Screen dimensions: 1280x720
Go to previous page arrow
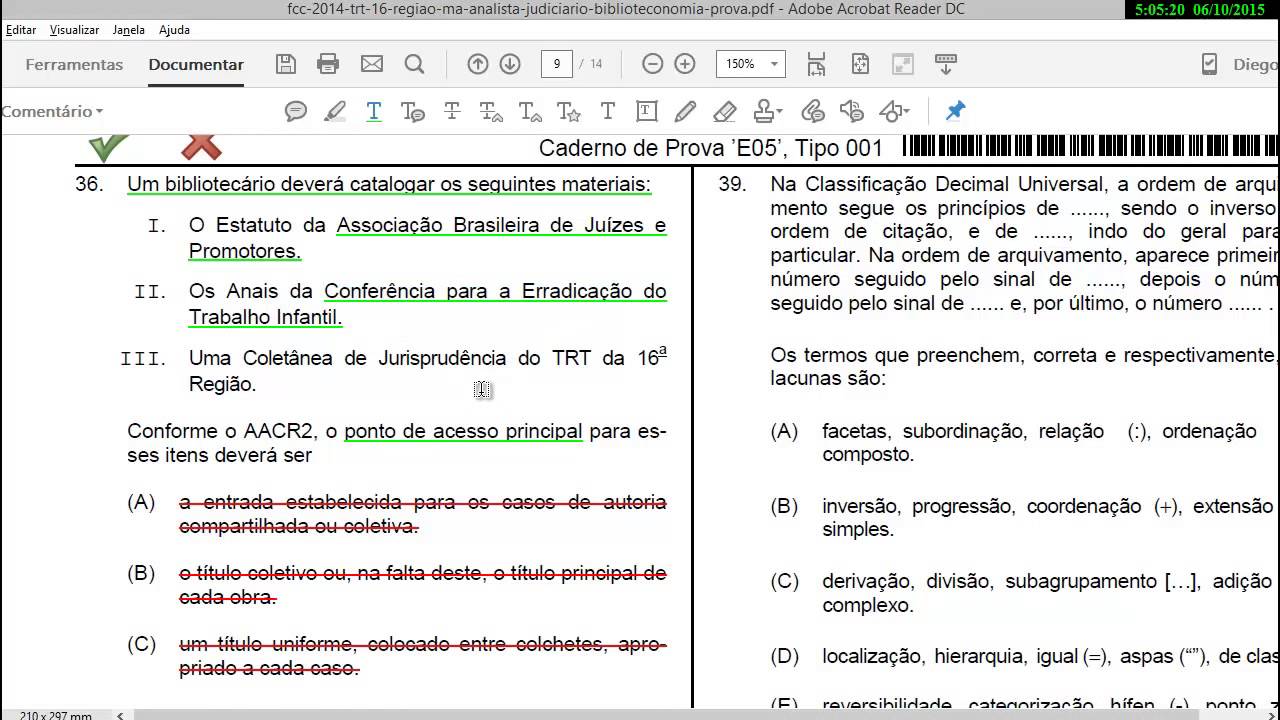(478, 64)
